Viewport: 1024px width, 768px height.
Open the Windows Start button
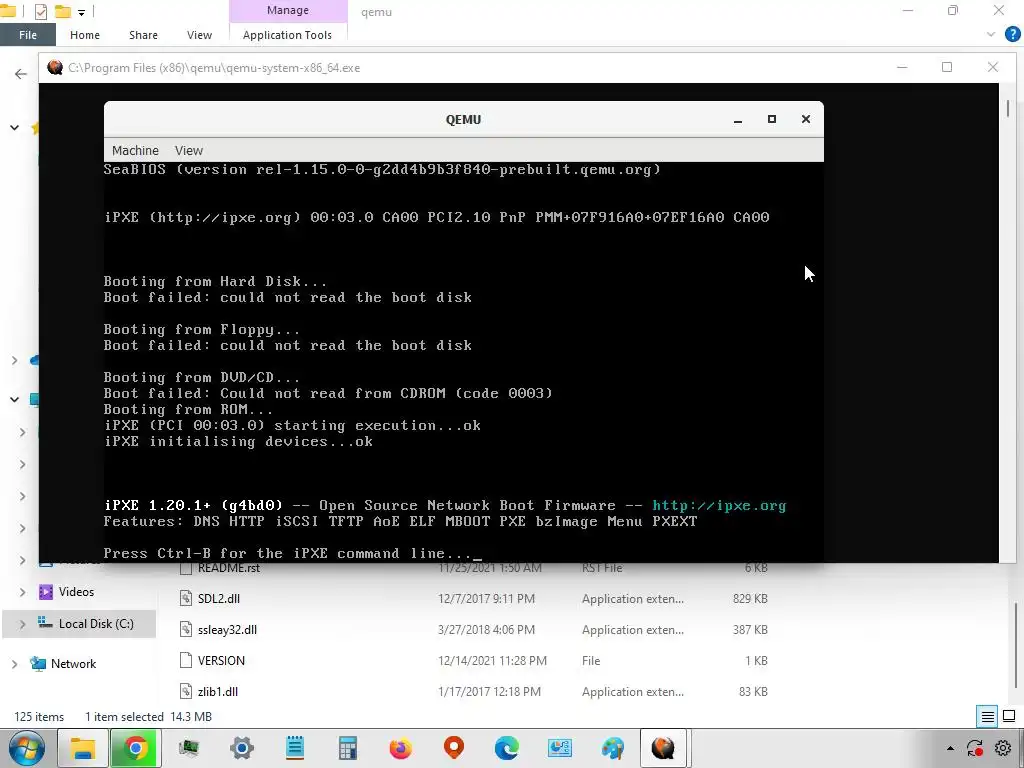point(27,748)
